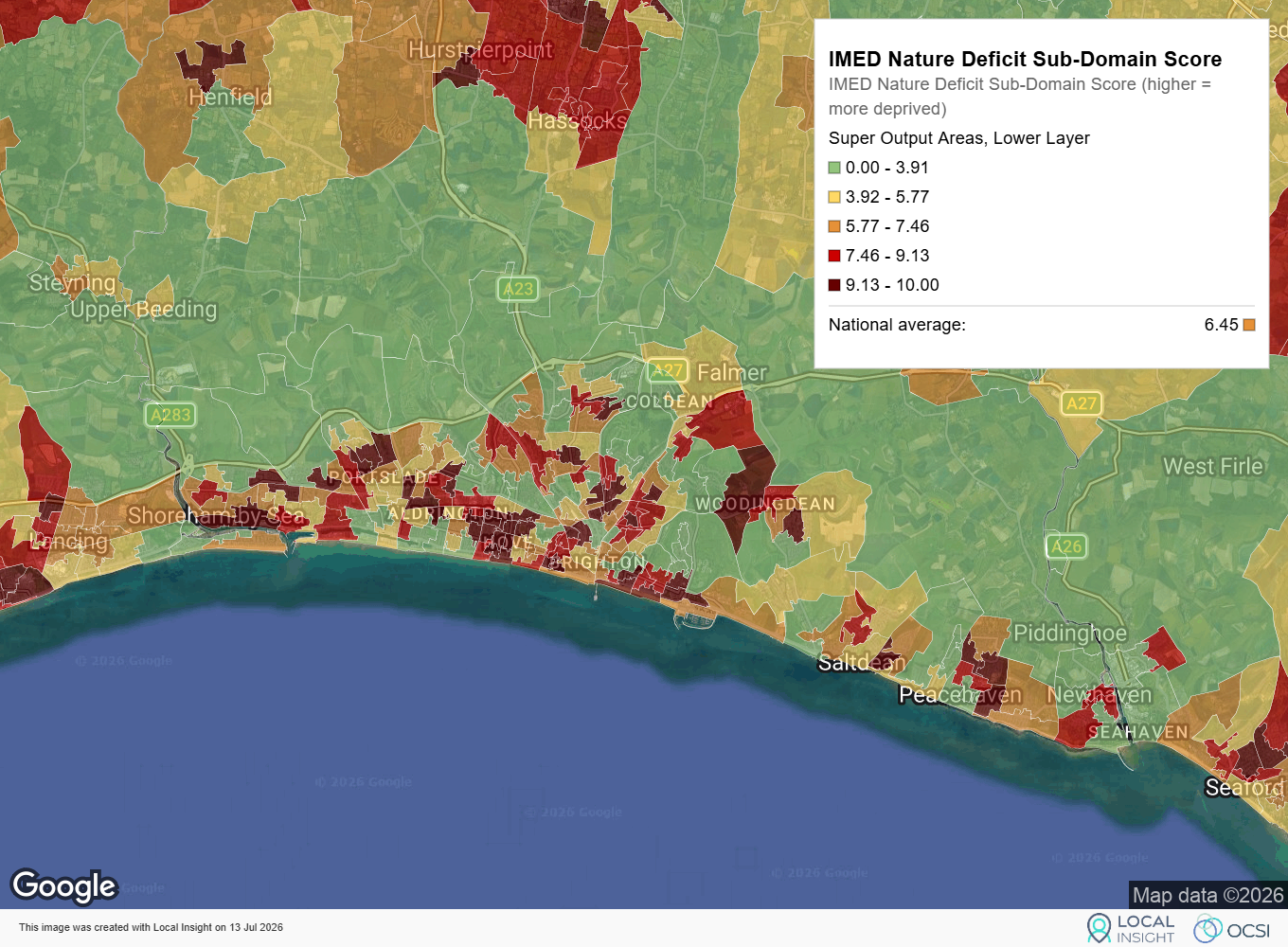Click the image creation date footer text
This screenshot has height=947, width=1288.
point(151,927)
